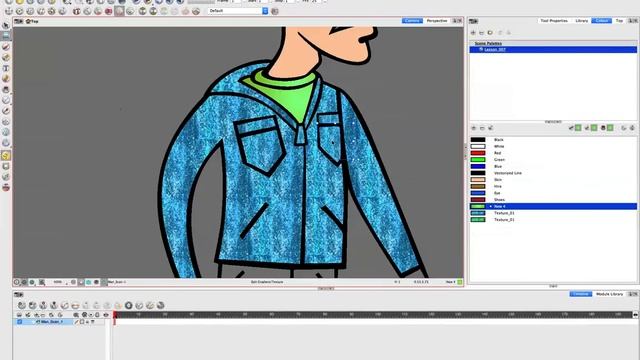Add a new palette with plus icon above Scene Palettes
The height and width of the screenshot is (360, 640).
click(x=473, y=33)
